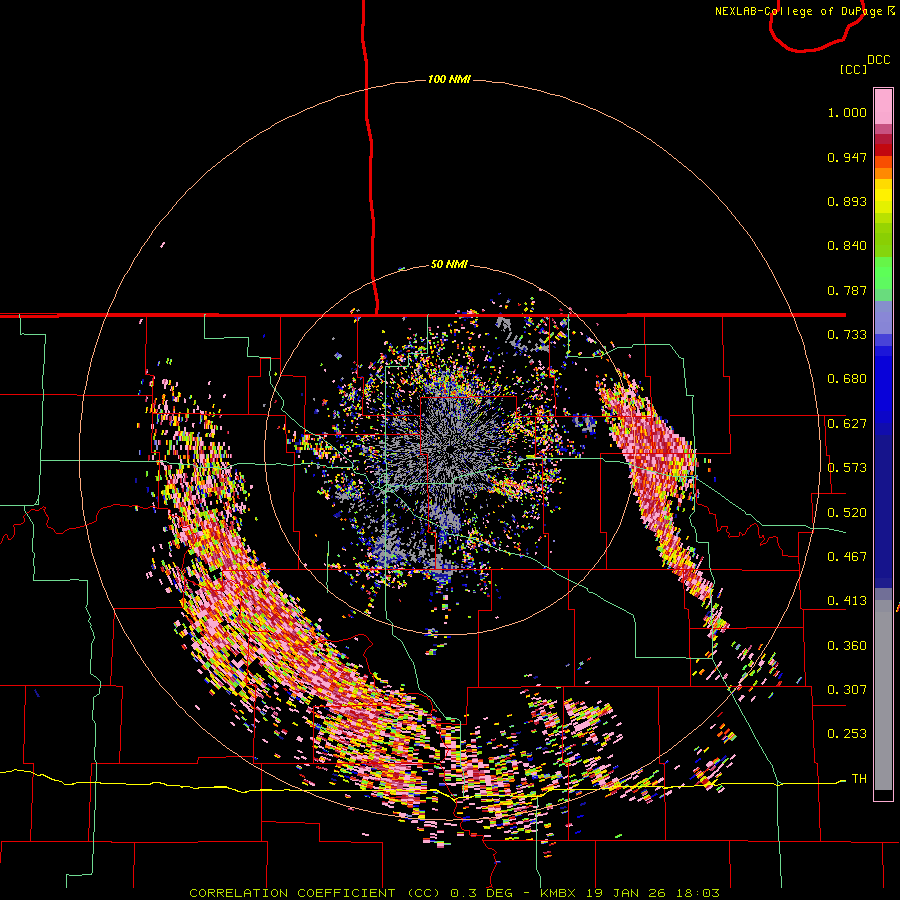The height and width of the screenshot is (900, 900).
Task: Click the pink segment of the color bar
Action: click(883, 106)
